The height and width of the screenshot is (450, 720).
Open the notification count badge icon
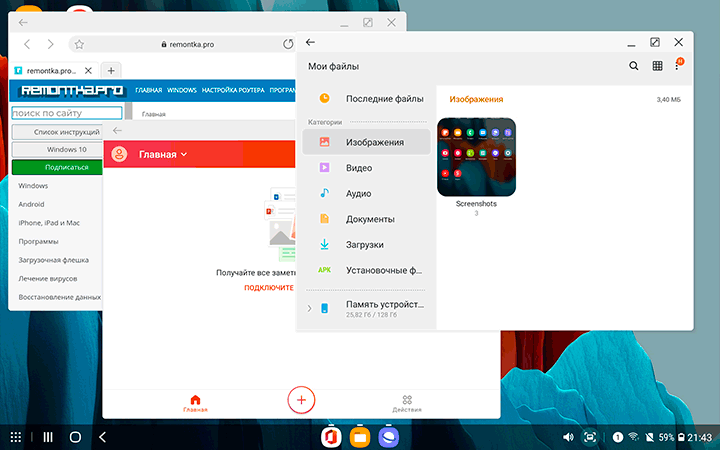pyautogui.click(x=618, y=437)
